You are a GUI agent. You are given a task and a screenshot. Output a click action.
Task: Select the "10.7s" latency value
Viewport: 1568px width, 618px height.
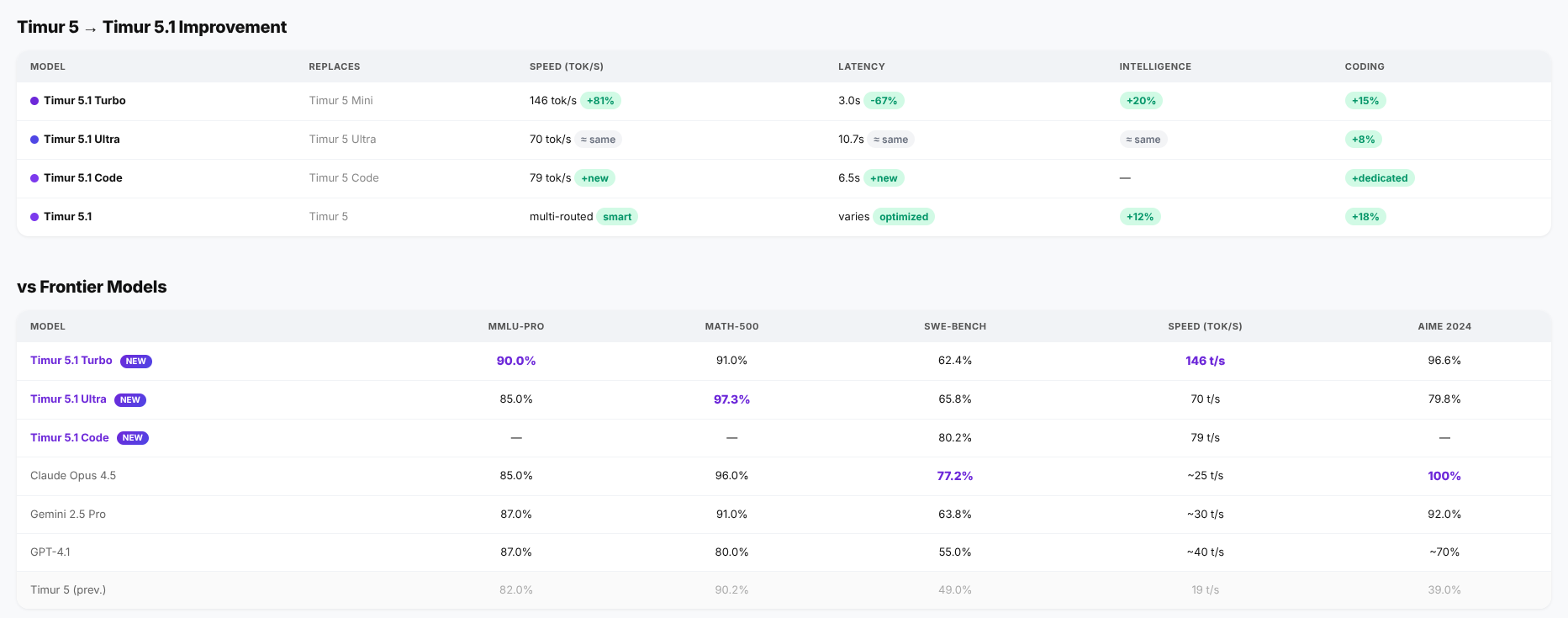(x=851, y=140)
